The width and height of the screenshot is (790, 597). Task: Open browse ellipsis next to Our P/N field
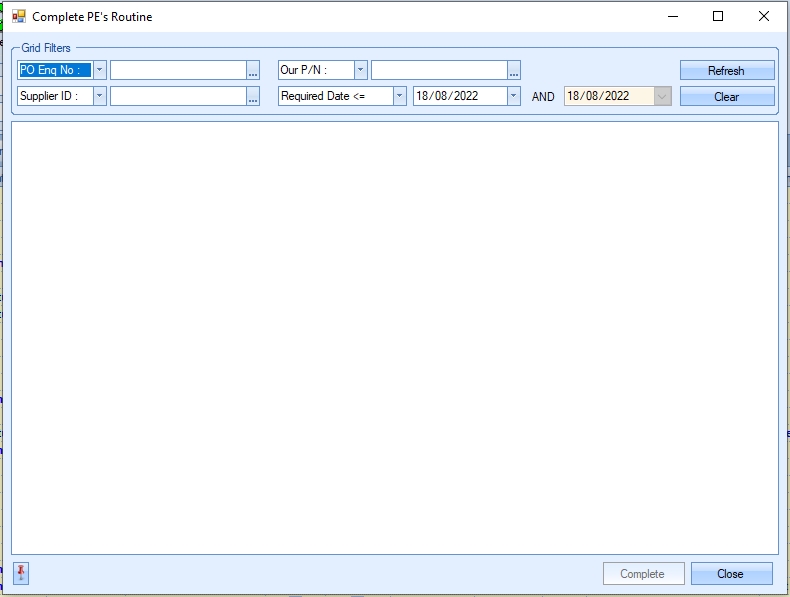pos(514,70)
